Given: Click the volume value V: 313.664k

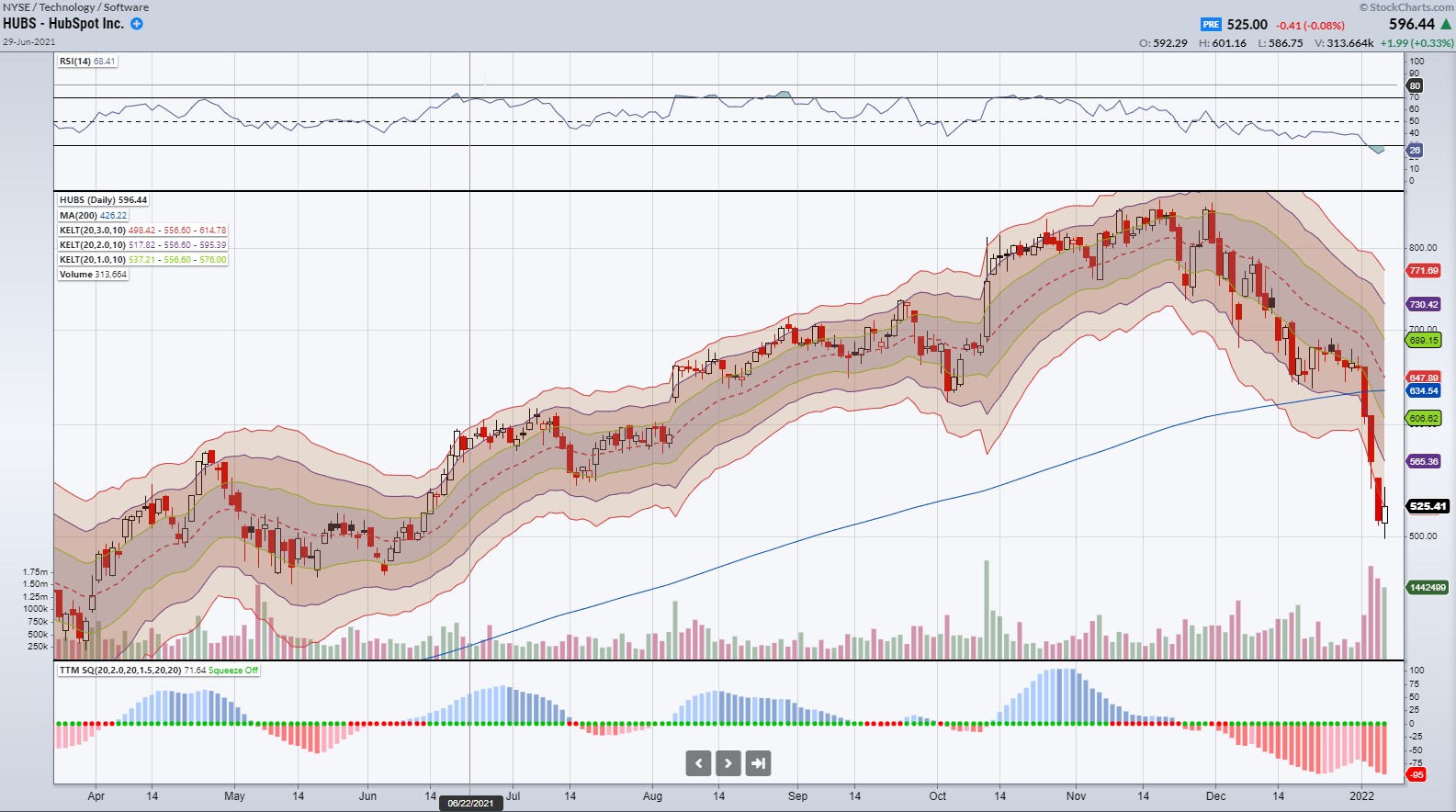Looking at the screenshot, I should pos(1344,43).
